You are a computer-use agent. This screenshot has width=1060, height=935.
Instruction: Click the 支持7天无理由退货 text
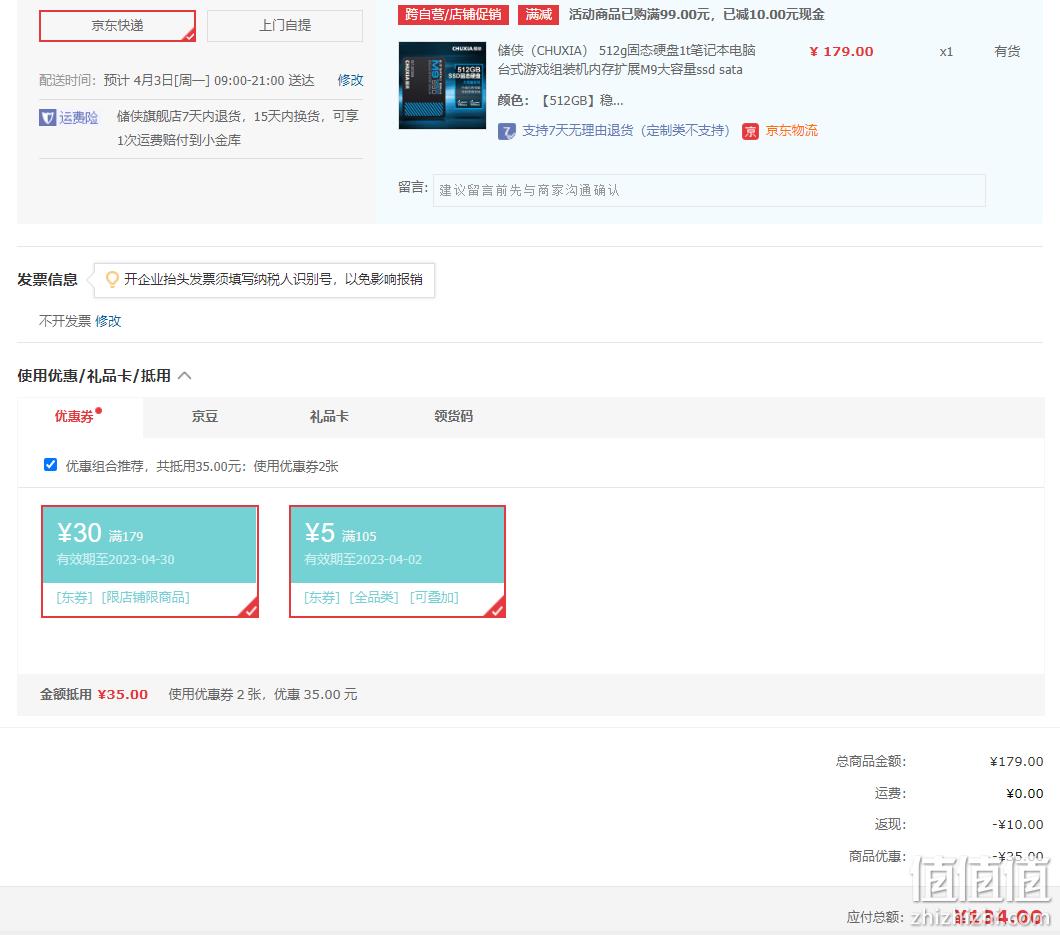coord(625,130)
